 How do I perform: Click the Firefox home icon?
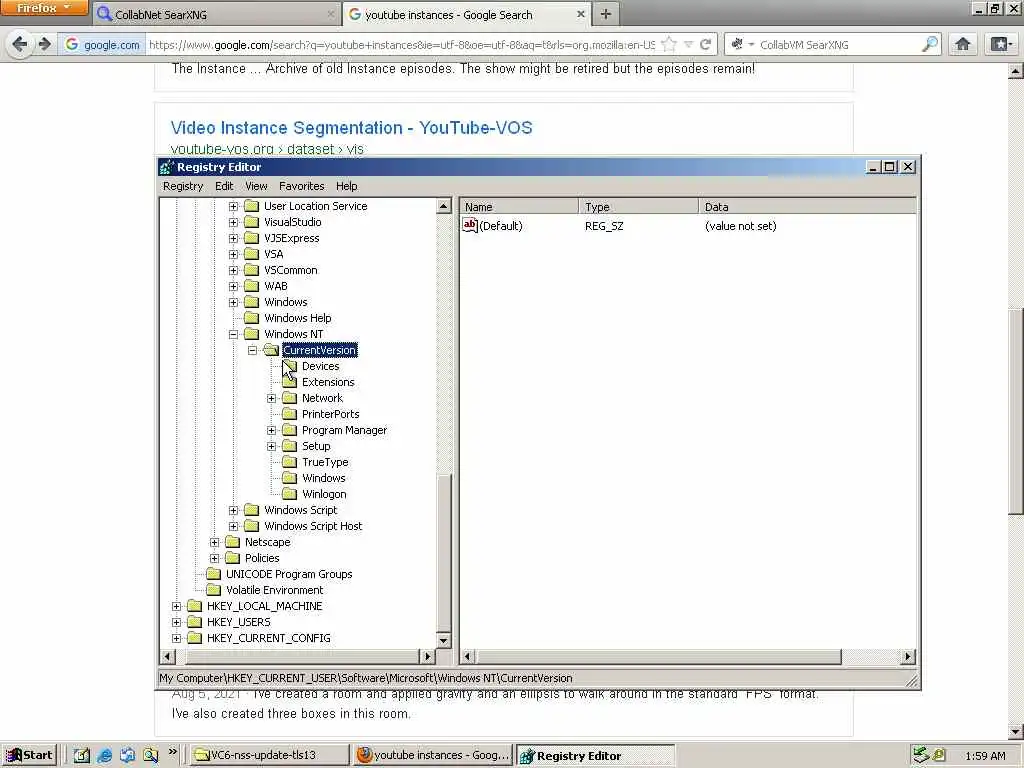pyautogui.click(x=963, y=44)
